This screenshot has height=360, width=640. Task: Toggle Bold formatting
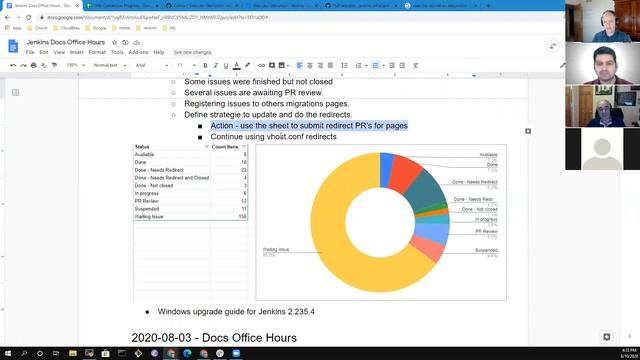pos(205,65)
